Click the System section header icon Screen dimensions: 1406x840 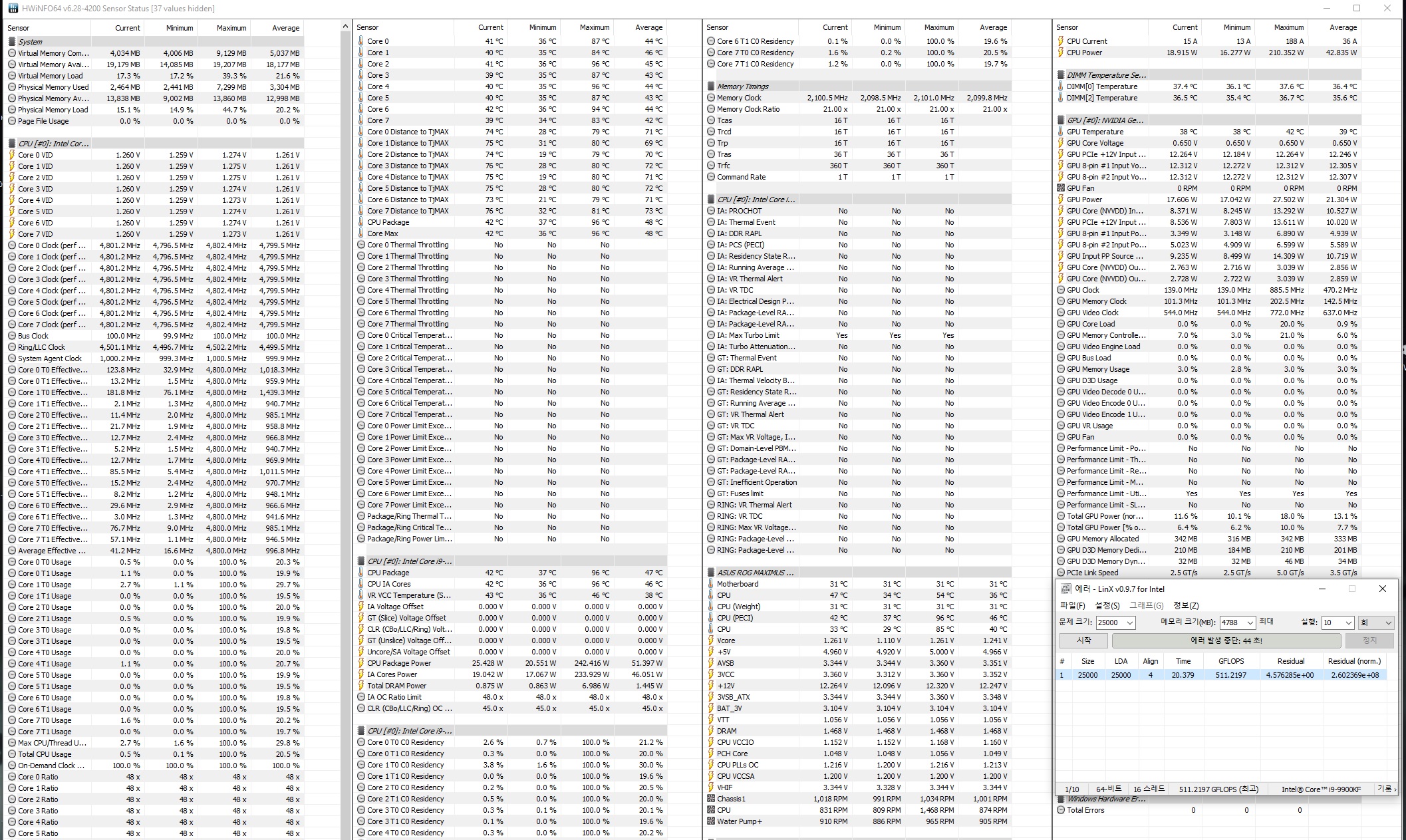[x=12, y=41]
